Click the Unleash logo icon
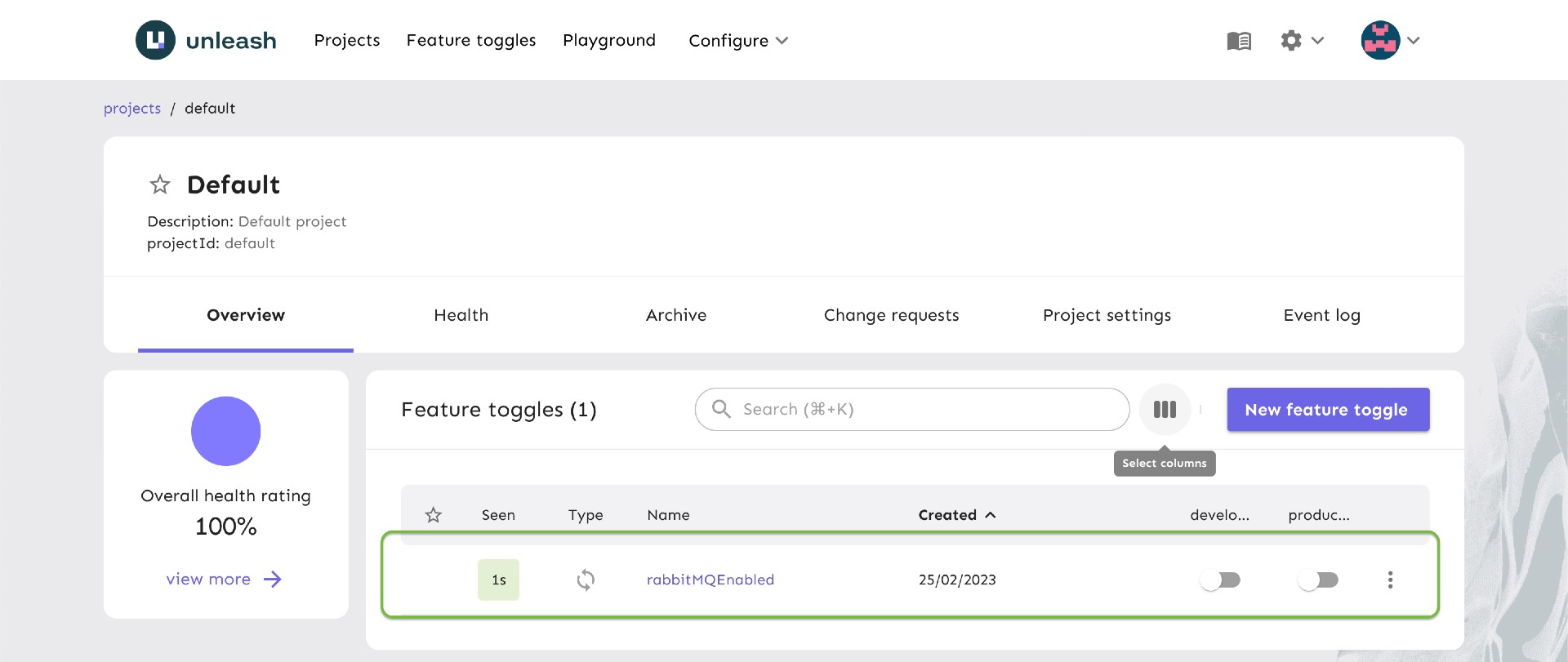 155,40
